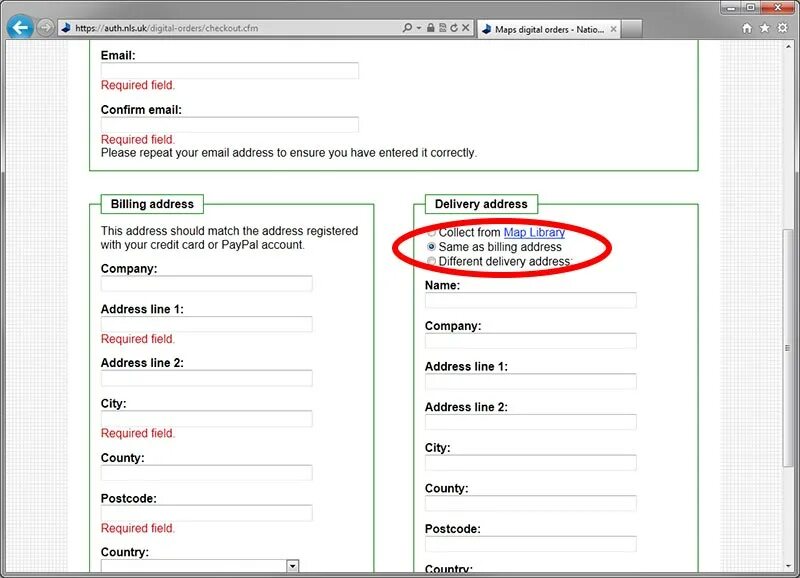
Task: Open the search dropdown arrow in address bar
Action: tap(419, 28)
